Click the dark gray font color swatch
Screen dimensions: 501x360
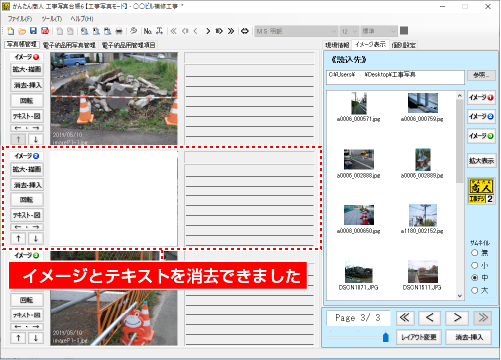pos(404,31)
